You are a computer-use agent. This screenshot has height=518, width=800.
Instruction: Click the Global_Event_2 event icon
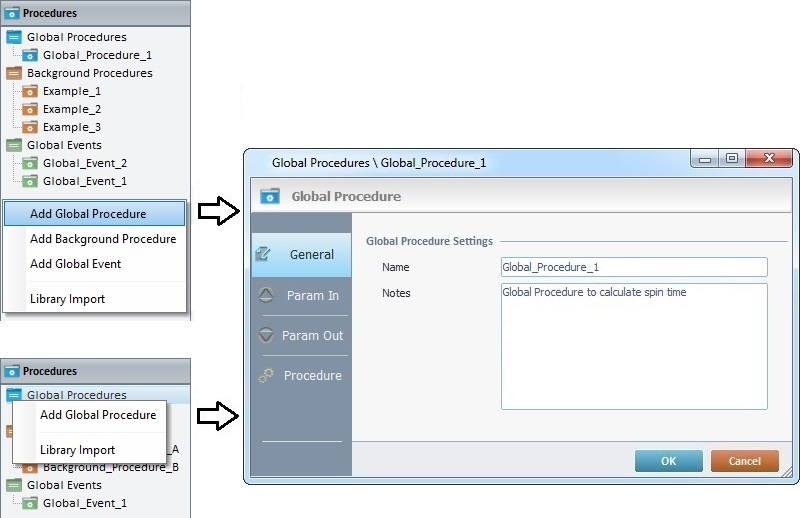[x=31, y=163]
